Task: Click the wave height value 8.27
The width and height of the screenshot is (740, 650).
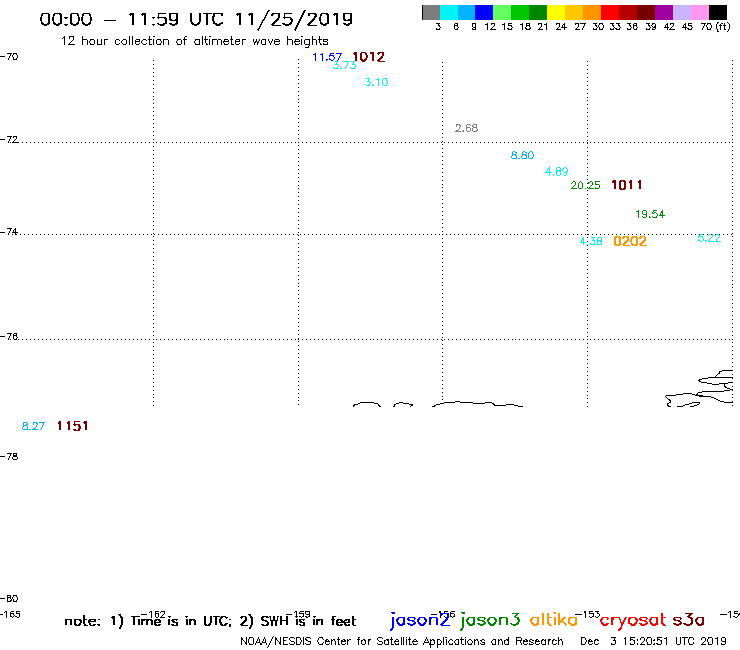Action: click(x=34, y=426)
